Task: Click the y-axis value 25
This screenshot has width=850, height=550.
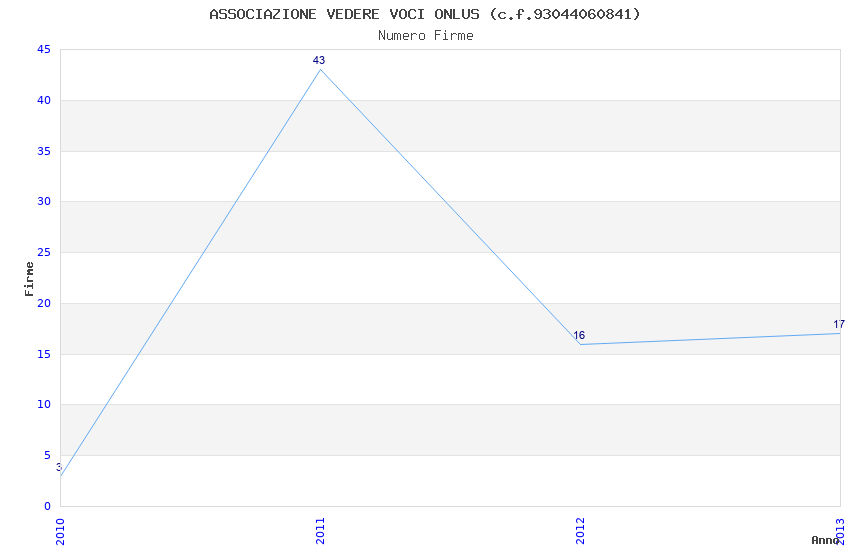Action: point(44,253)
